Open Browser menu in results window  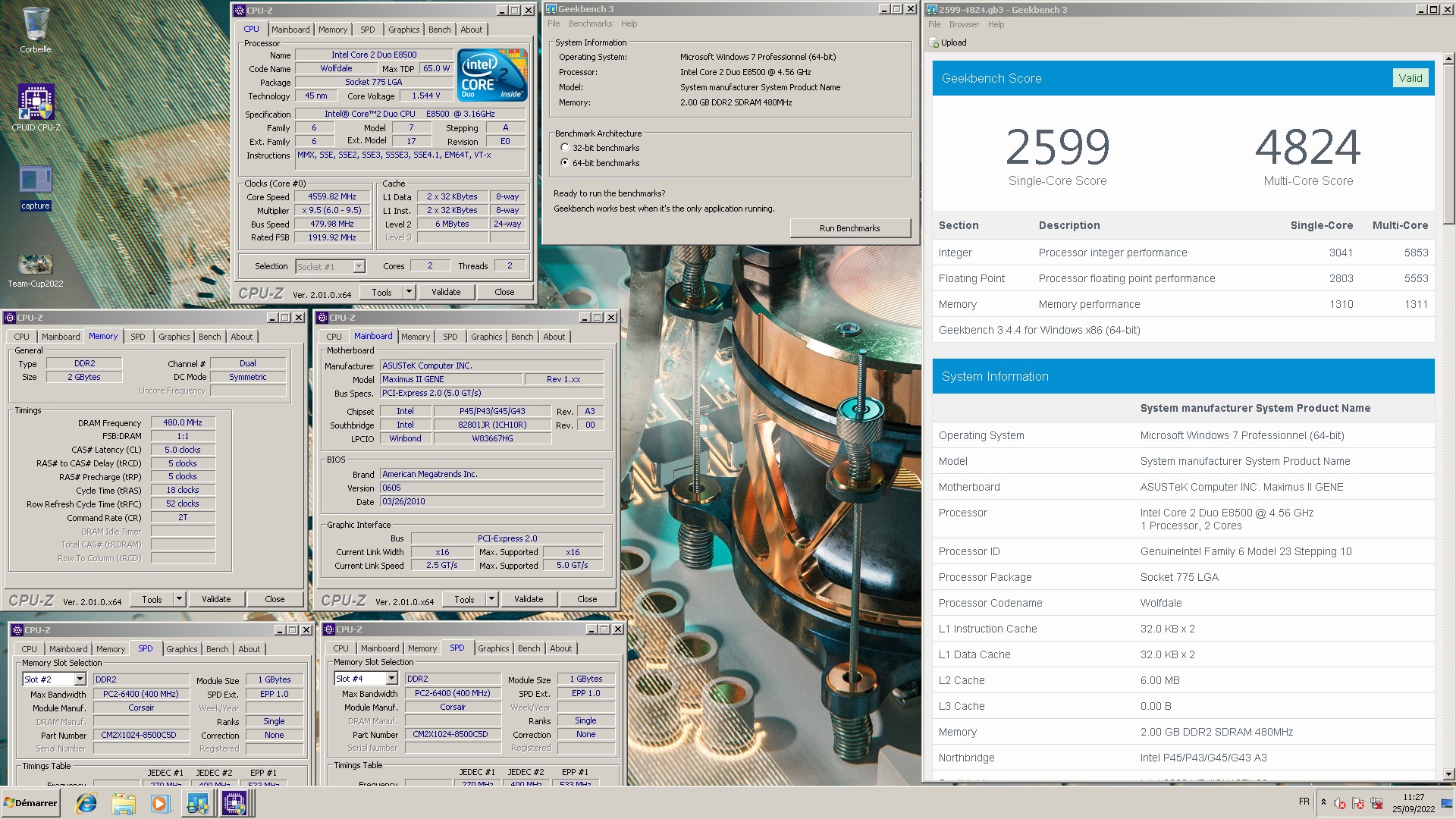click(964, 24)
